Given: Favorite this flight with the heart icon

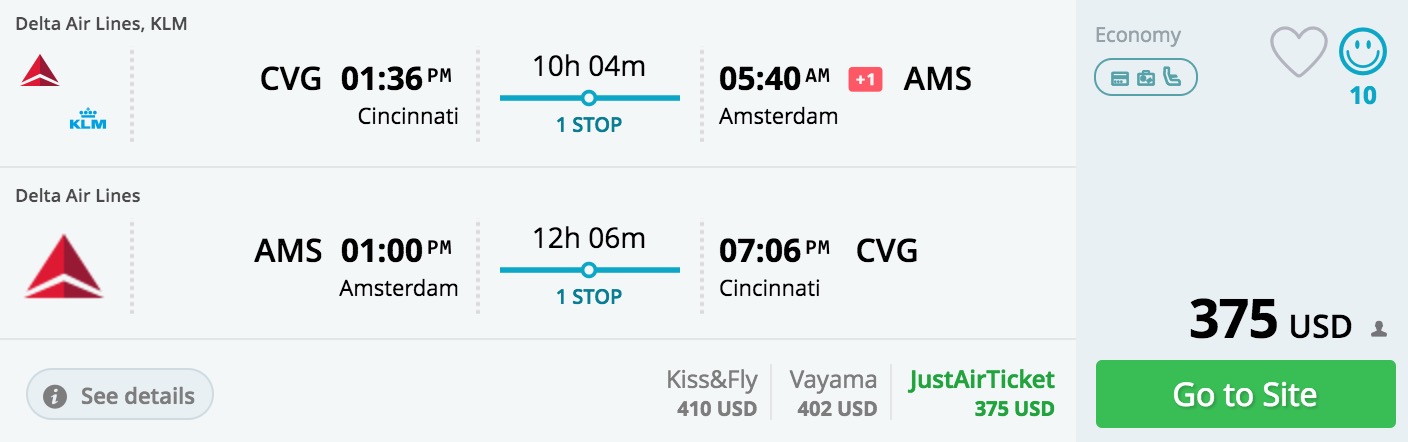Looking at the screenshot, I should 1298,52.
